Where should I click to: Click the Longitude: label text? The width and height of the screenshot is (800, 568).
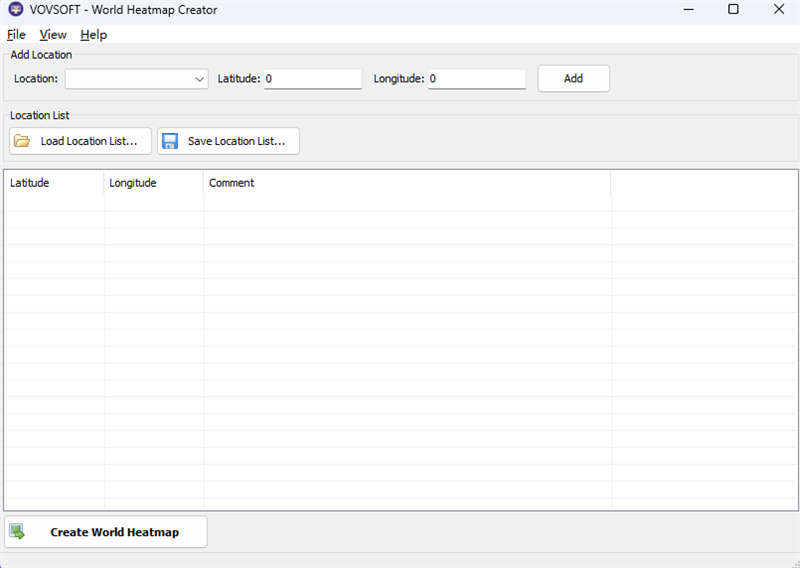[x=399, y=79]
